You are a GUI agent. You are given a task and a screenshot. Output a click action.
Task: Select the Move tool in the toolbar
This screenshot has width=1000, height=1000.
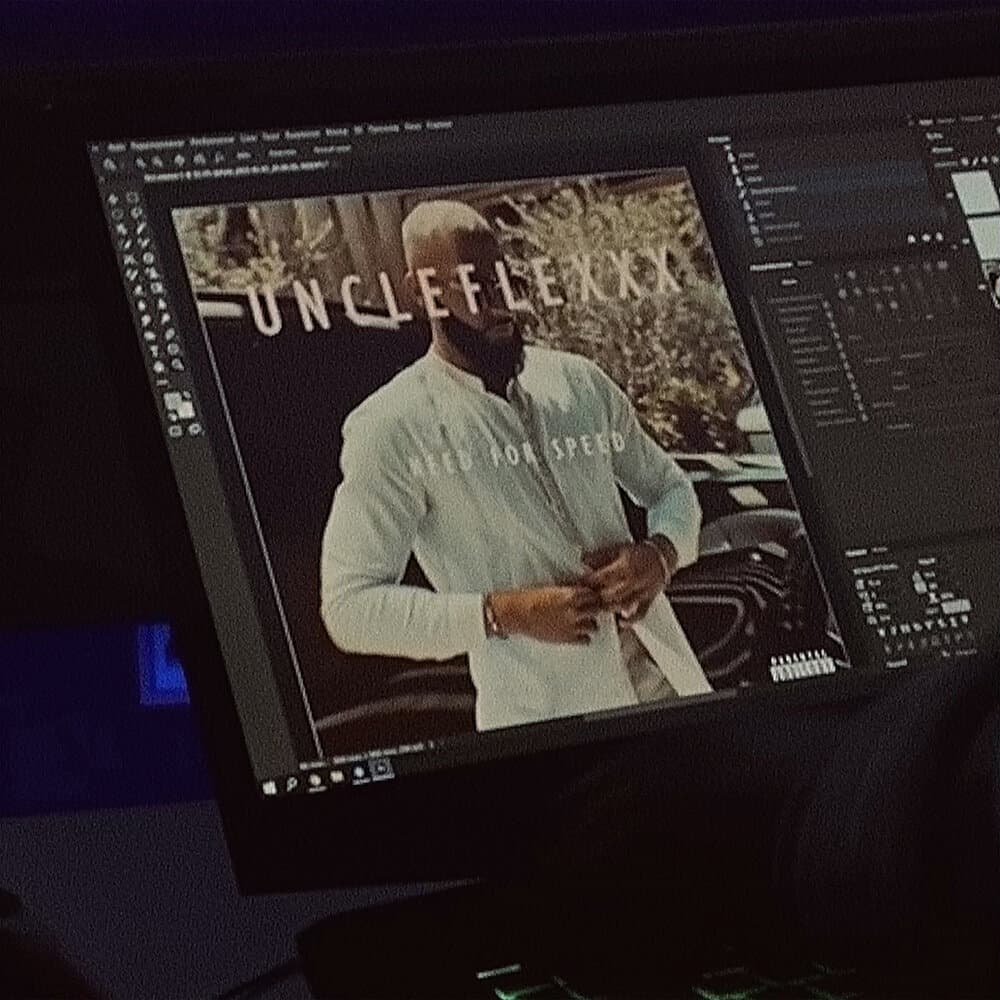coord(111,197)
